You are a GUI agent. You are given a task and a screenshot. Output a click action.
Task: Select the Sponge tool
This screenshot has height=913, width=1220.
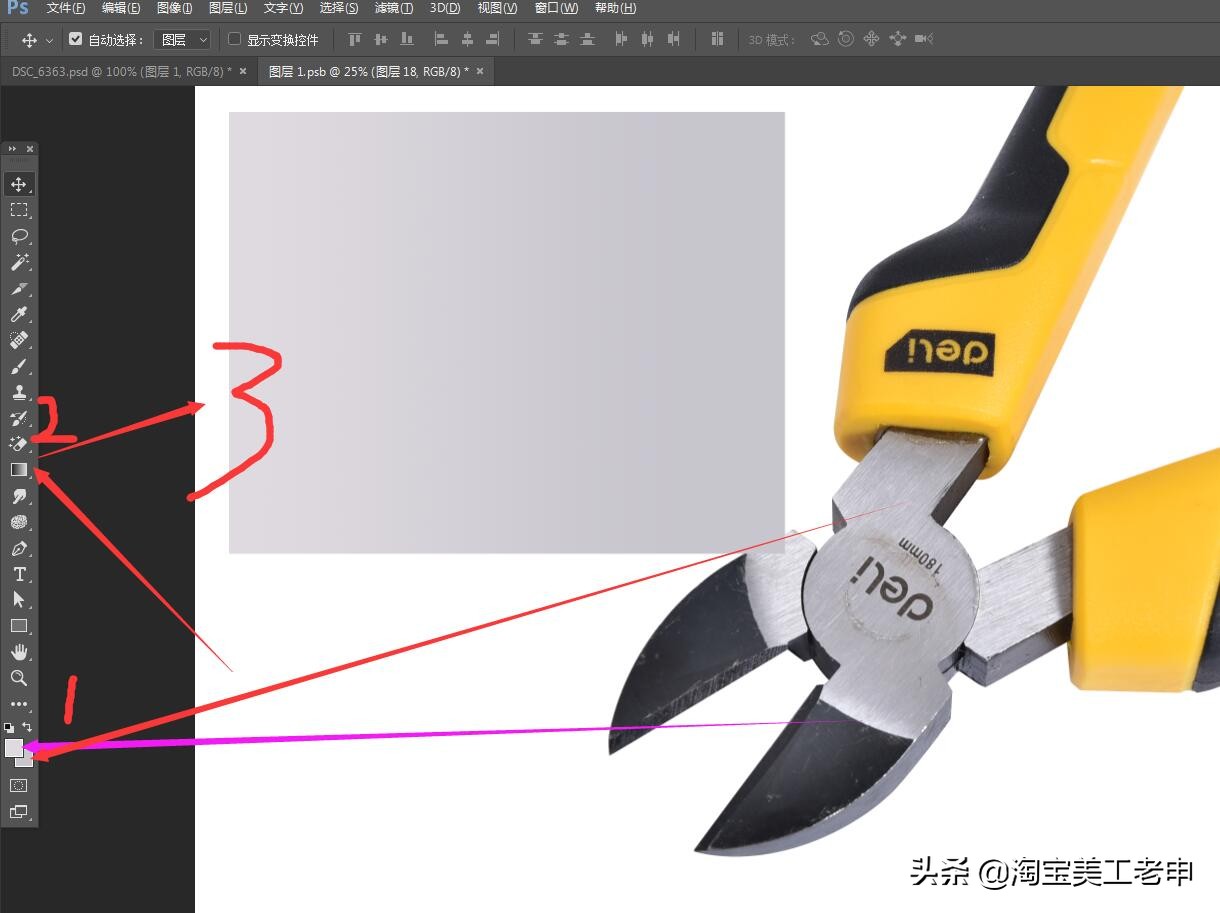click(19, 522)
